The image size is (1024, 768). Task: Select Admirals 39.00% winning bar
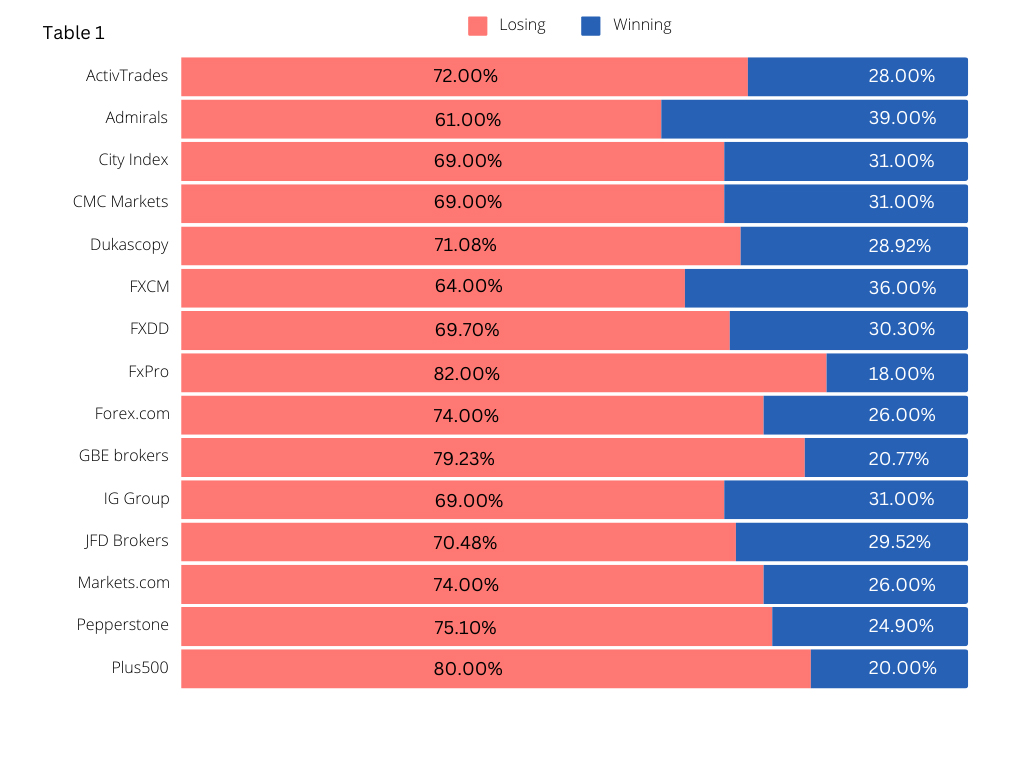814,119
